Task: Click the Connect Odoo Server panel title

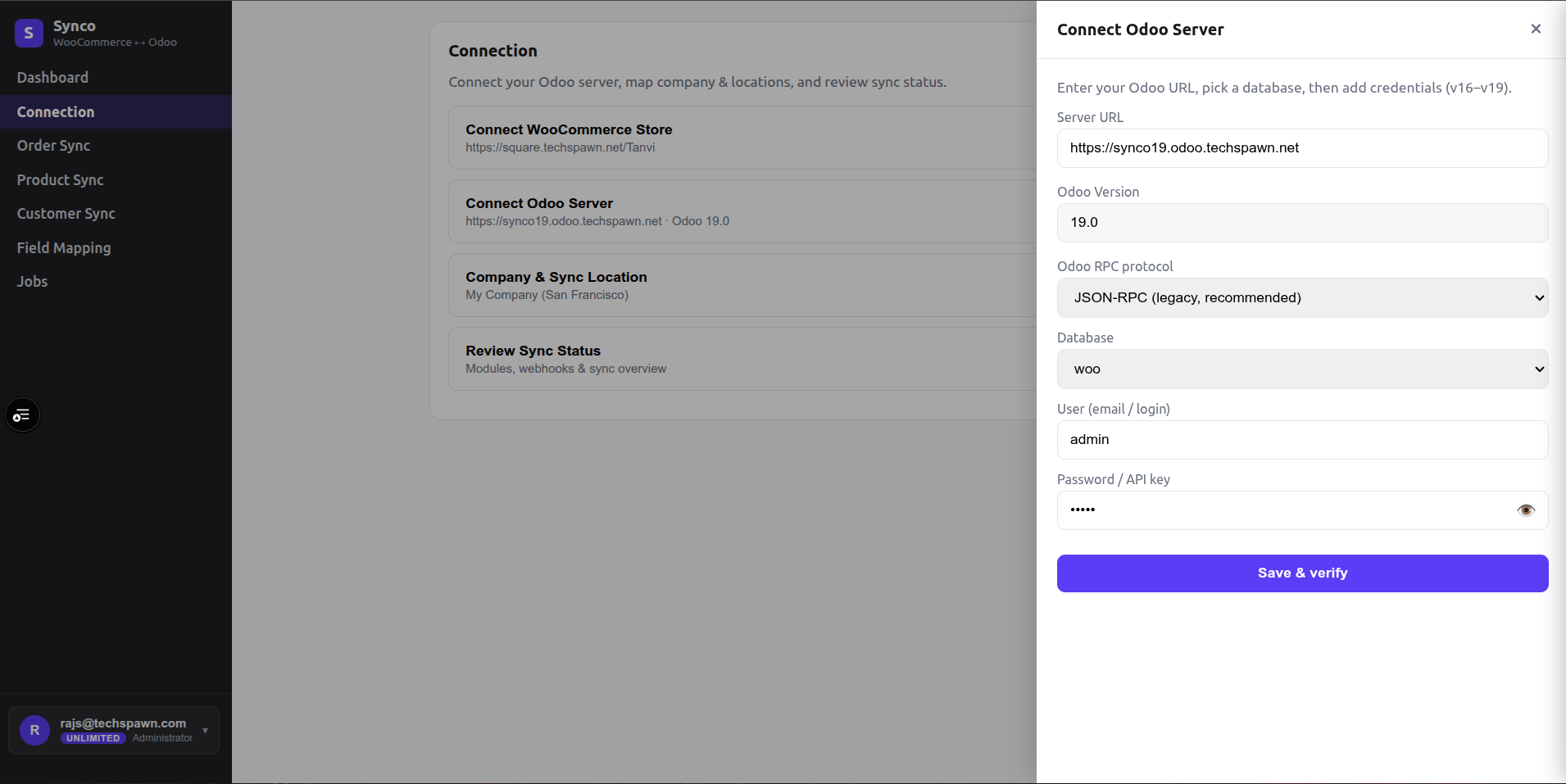Action: (1140, 29)
